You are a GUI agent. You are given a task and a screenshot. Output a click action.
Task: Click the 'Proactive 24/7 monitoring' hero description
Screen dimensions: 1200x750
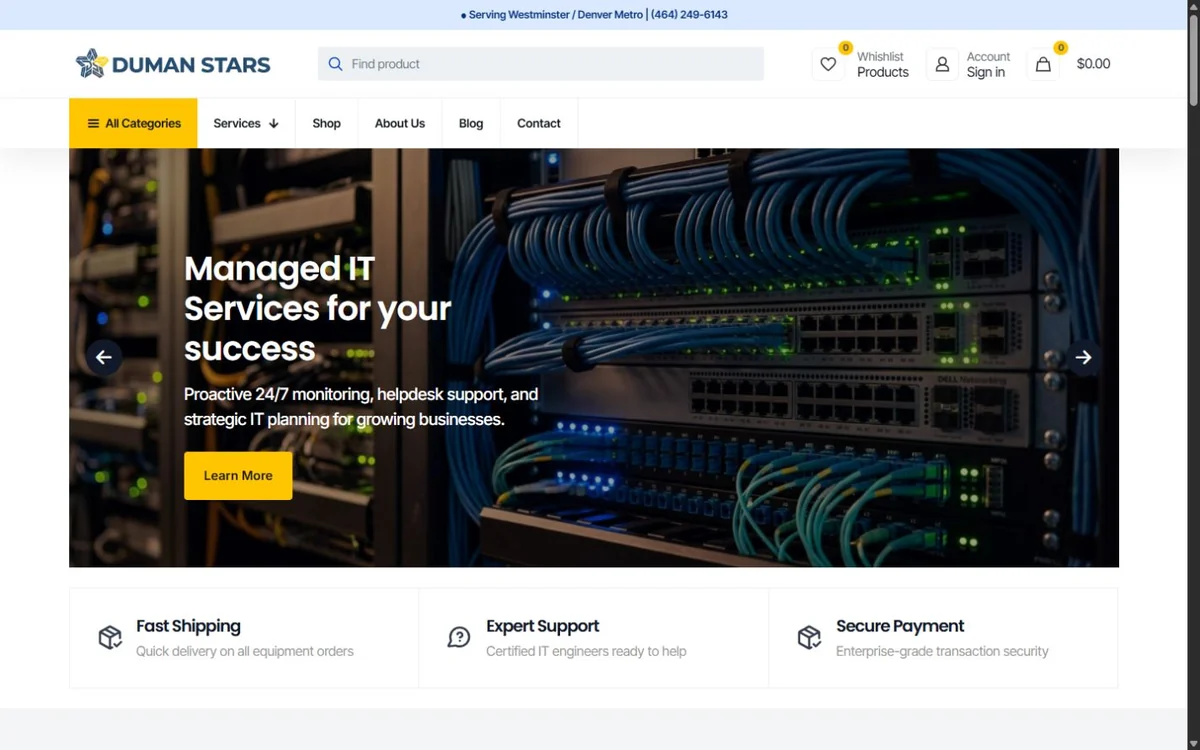[361, 407]
